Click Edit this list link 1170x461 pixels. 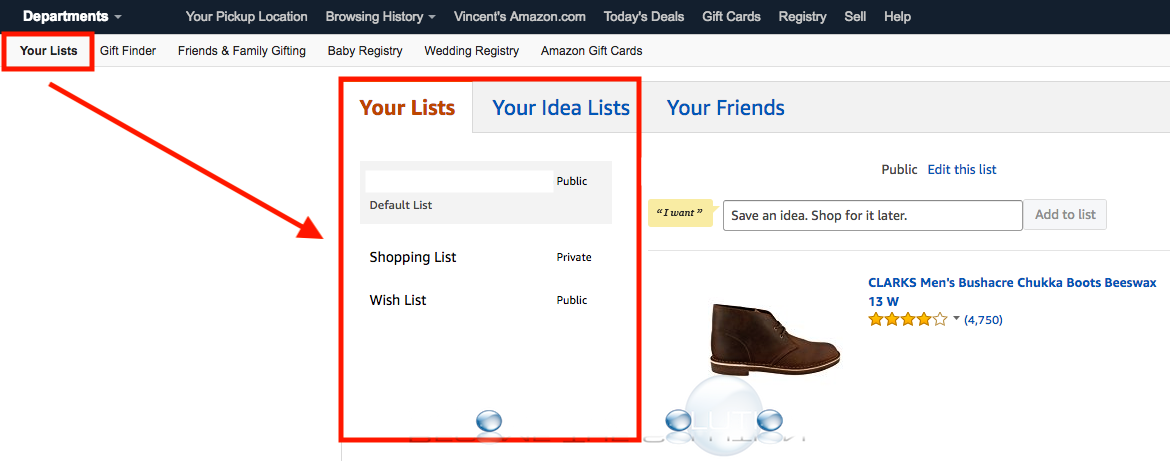click(x=962, y=169)
